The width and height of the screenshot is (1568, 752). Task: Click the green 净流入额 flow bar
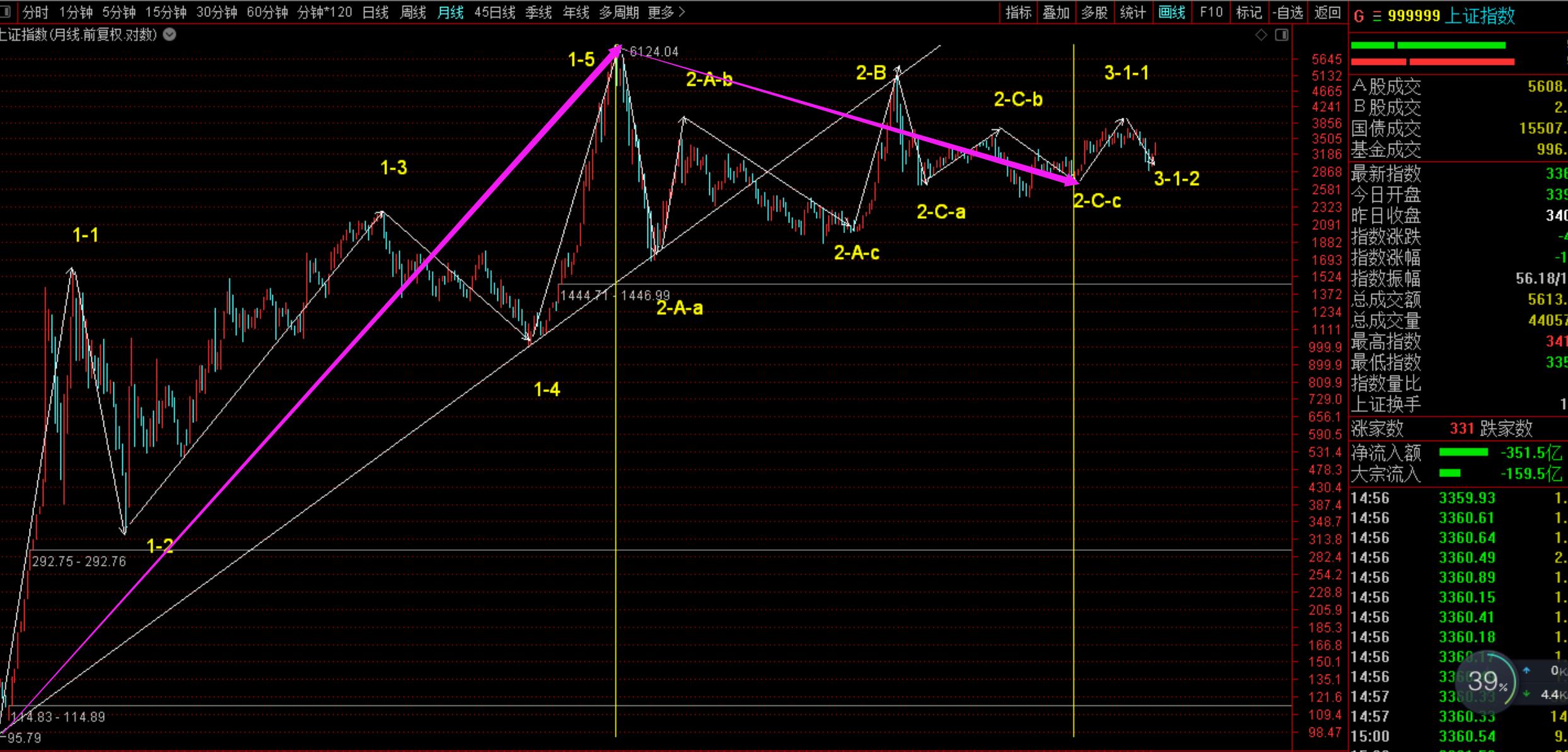(x=1463, y=453)
